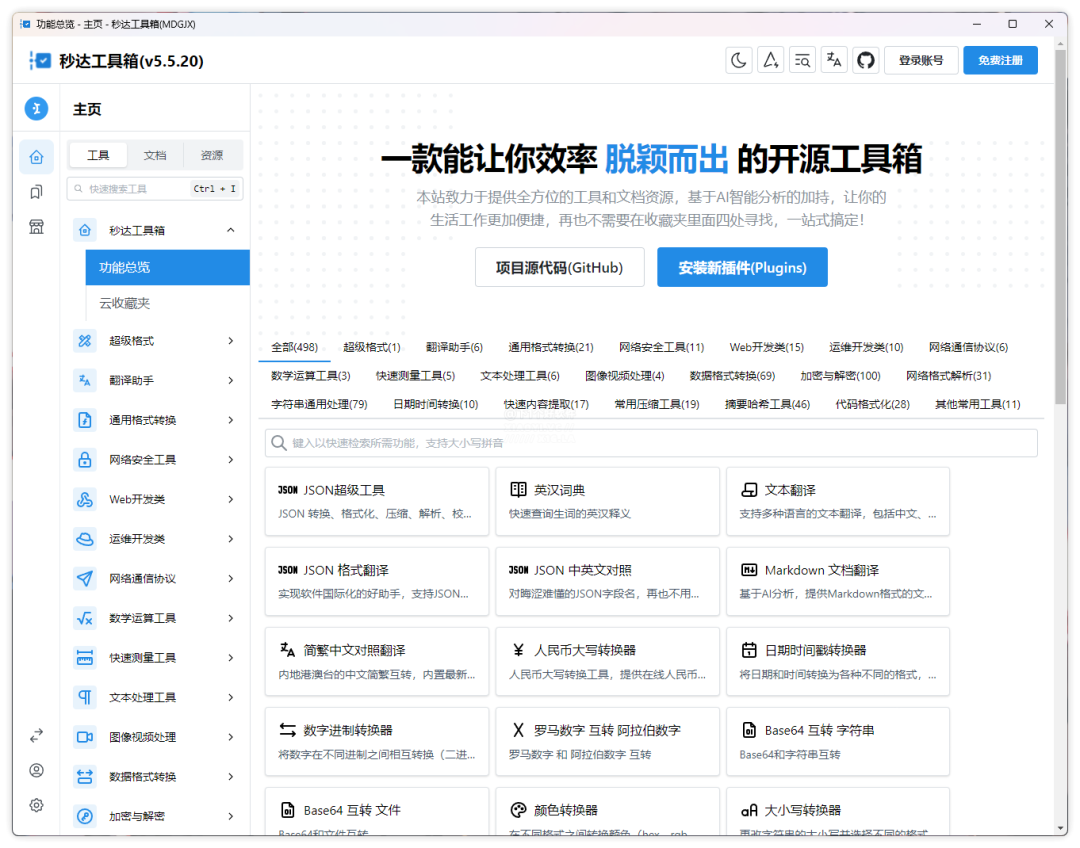
Task: Open the user account icon in the left rail
Action: tap(37, 770)
